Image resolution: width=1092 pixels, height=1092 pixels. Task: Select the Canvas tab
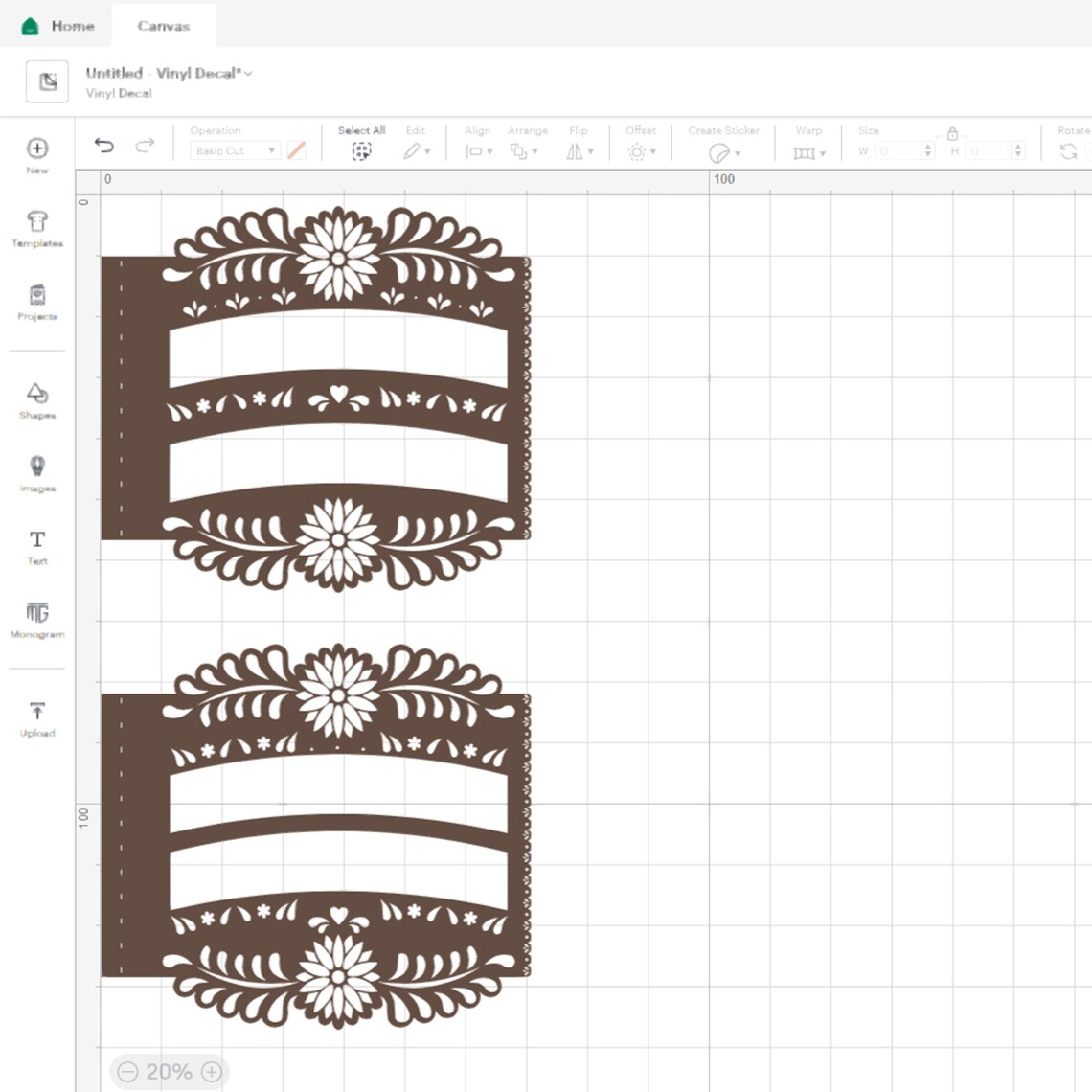click(x=163, y=26)
